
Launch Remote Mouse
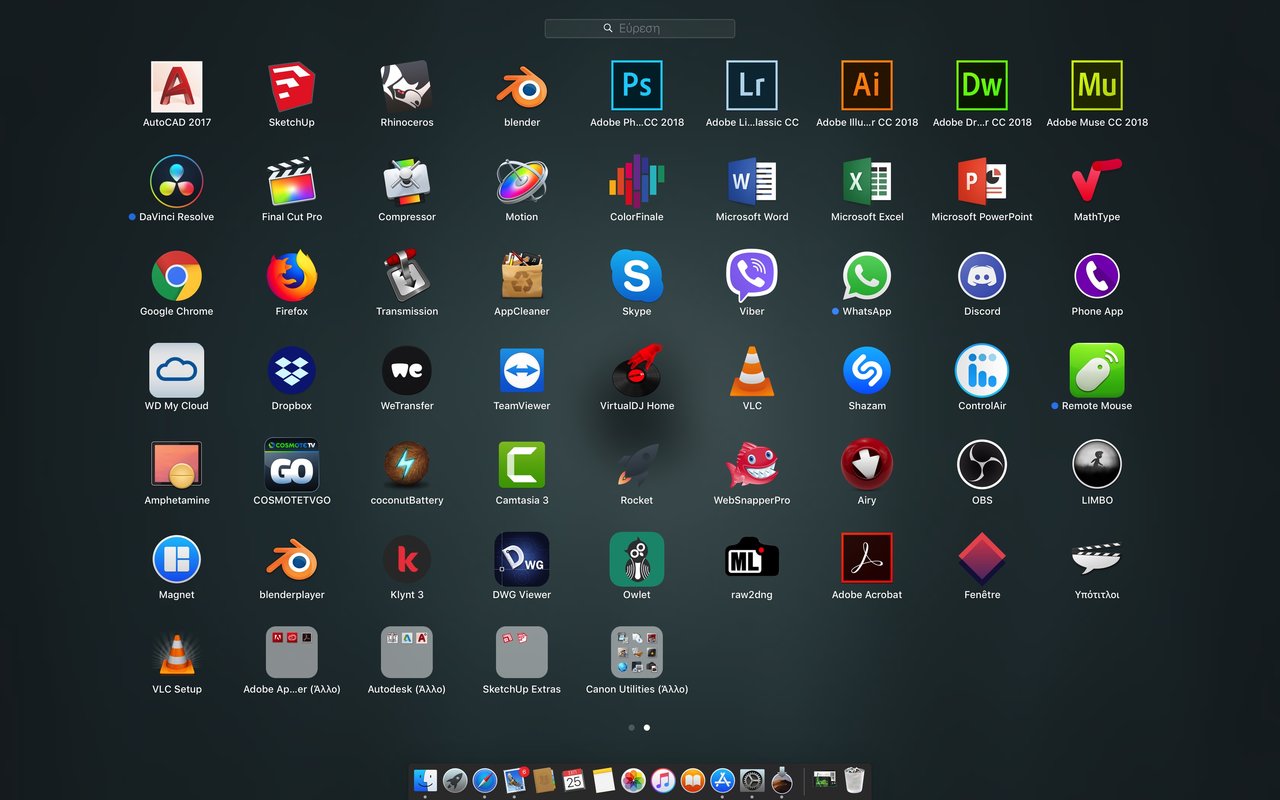click(1097, 371)
